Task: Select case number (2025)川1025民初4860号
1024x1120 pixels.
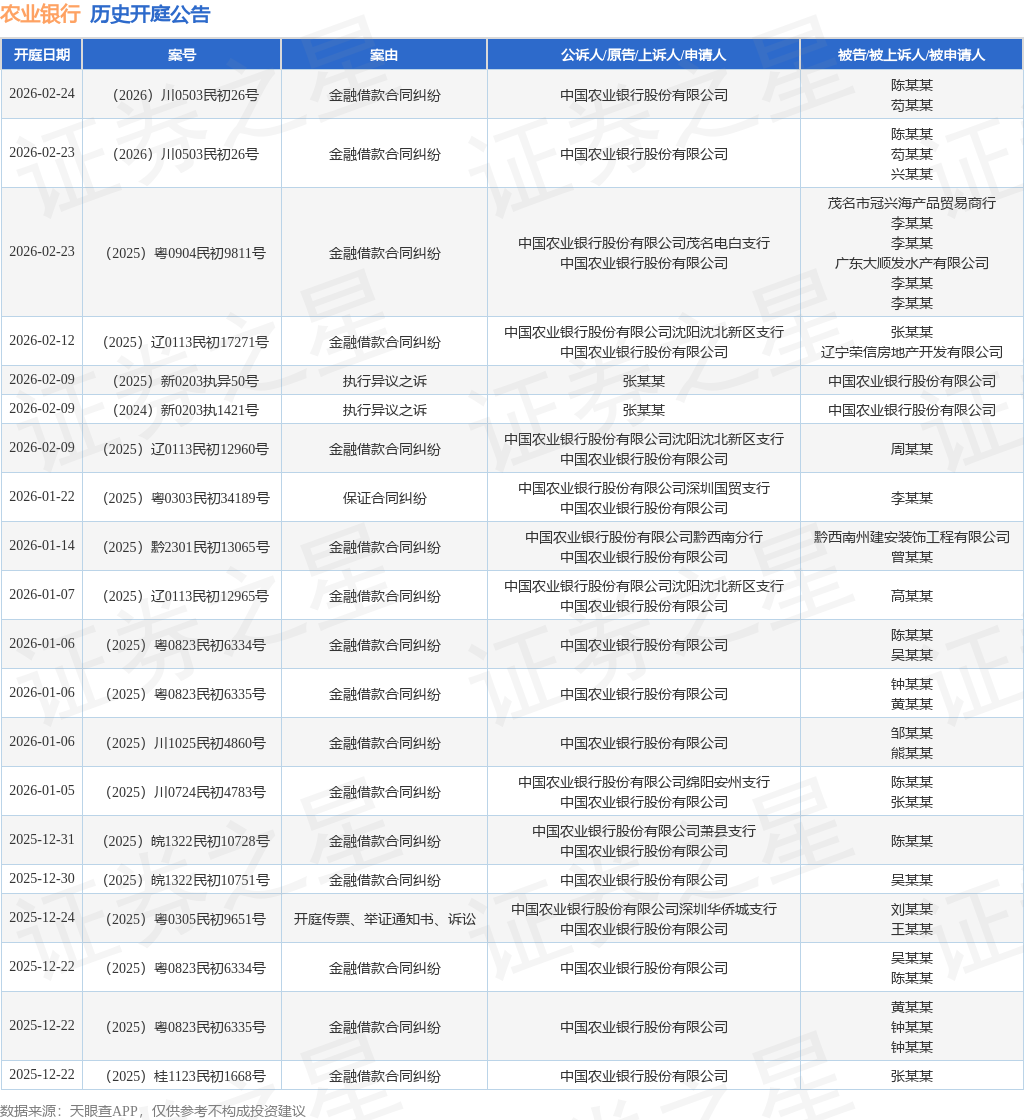Action: pos(186,743)
